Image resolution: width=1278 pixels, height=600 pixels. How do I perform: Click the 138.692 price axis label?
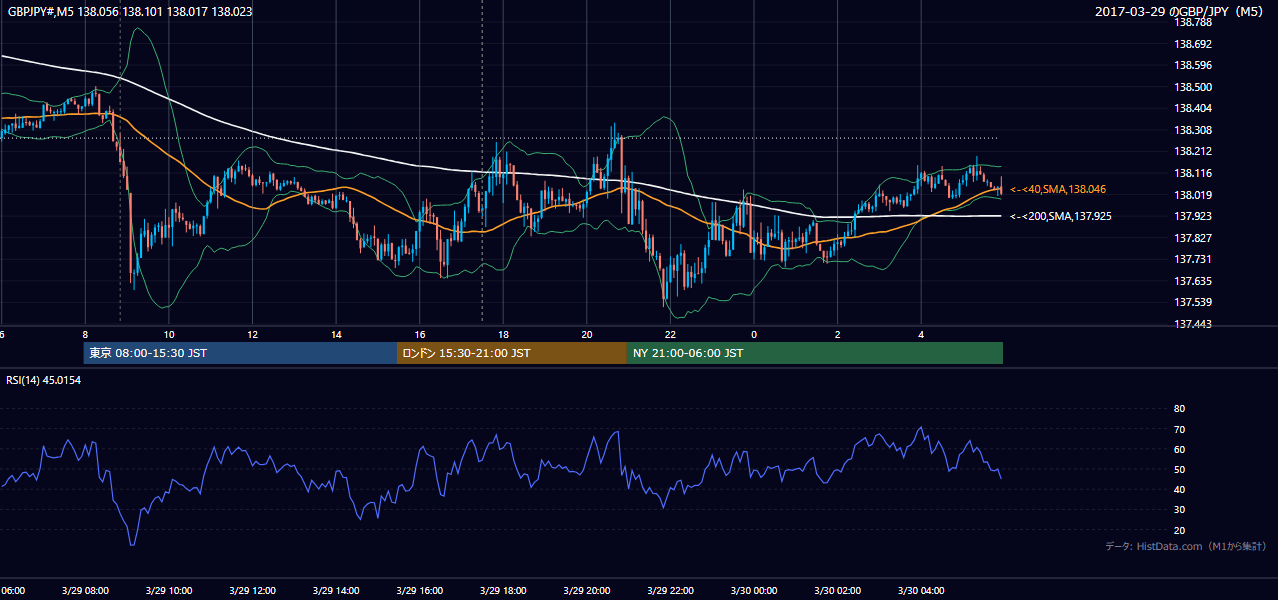pos(1192,44)
